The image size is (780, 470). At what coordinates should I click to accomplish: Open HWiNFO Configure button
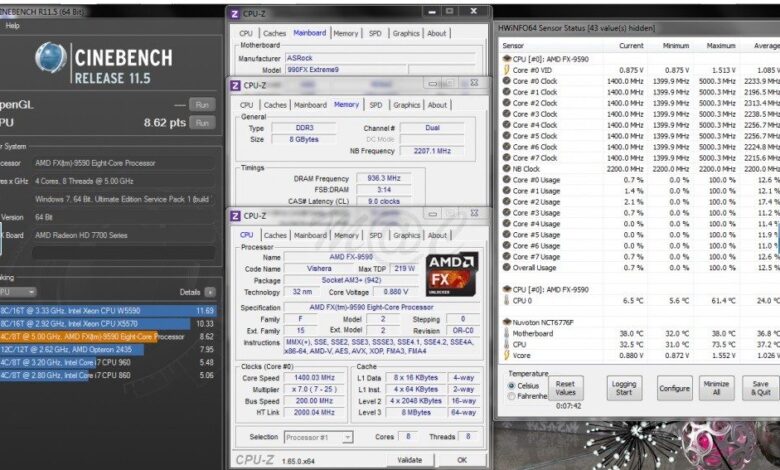point(675,388)
